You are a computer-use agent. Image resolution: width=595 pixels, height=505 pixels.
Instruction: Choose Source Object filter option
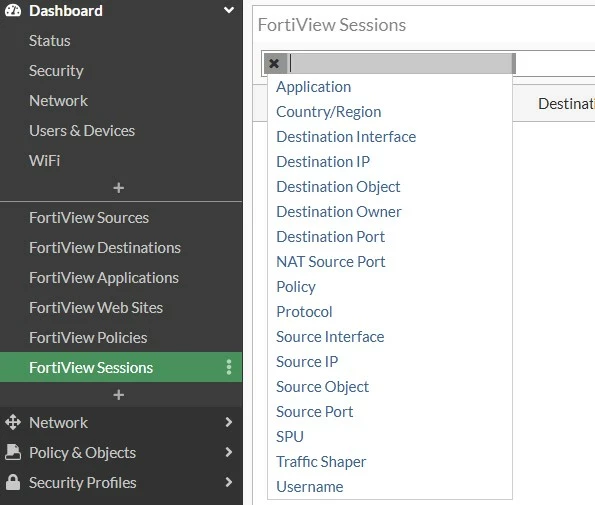tap(323, 387)
